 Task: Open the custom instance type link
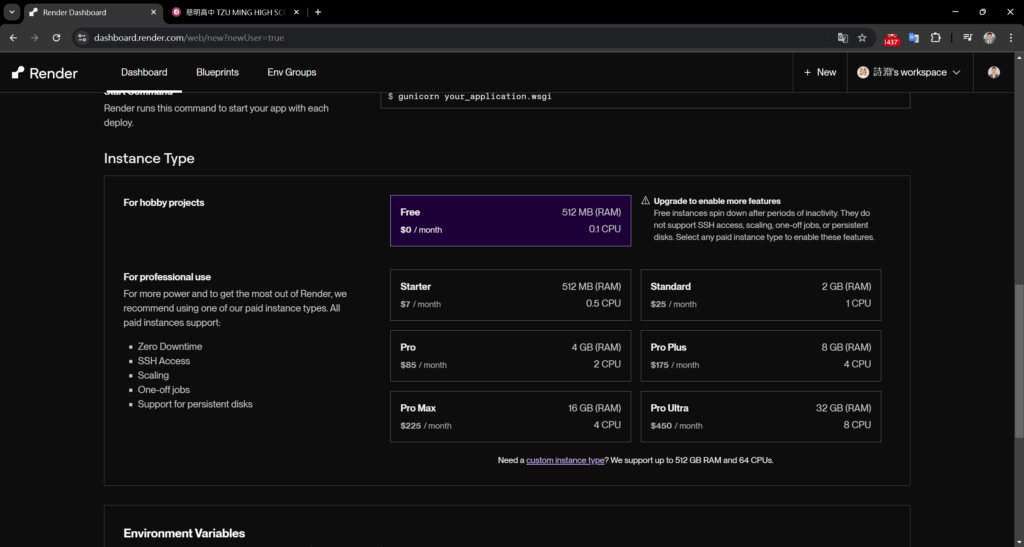click(565, 460)
